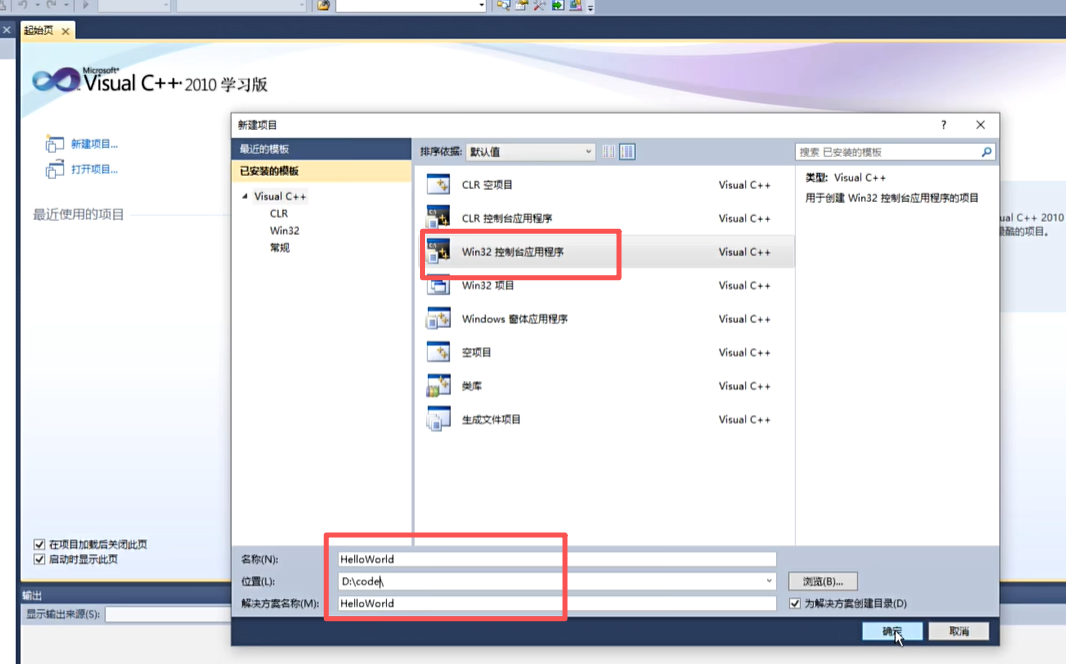Screen dimensions: 1066x664
Task: Switch the template list to small icons view
Action: 608,152
